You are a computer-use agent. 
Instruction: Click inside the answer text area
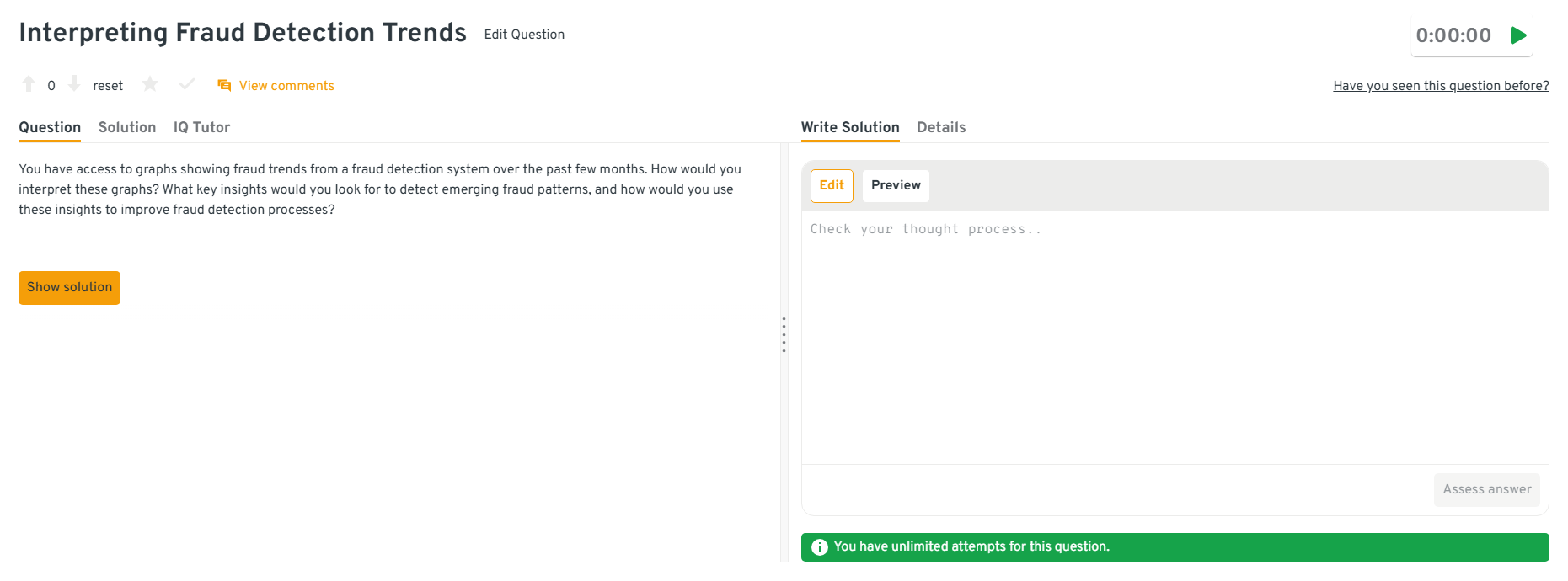pyautogui.click(x=1175, y=337)
